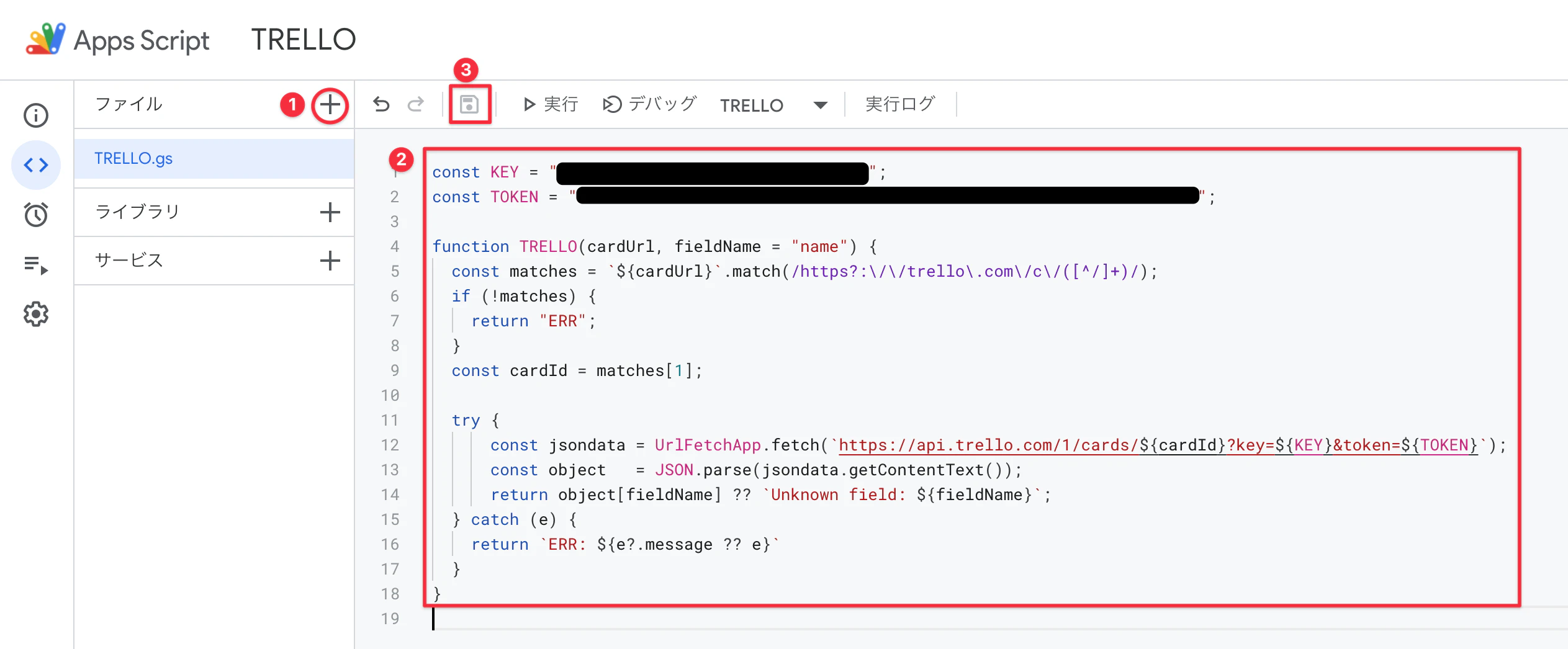Open the TRELLO function selector dropdown
This screenshot has height=649, width=1568.
773,105
